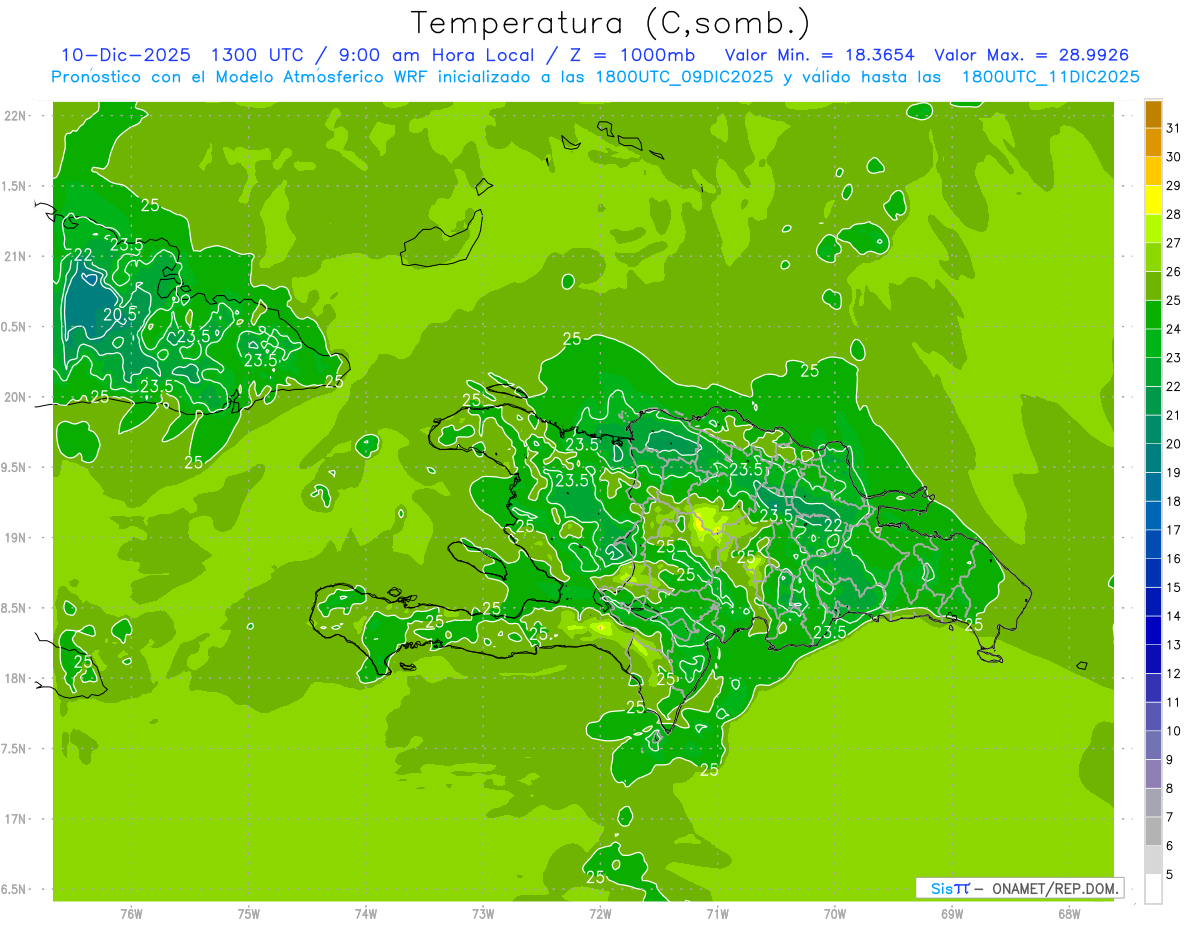Click the 75W longitude axis label
The height and width of the screenshot is (927, 1200).
[249, 913]
